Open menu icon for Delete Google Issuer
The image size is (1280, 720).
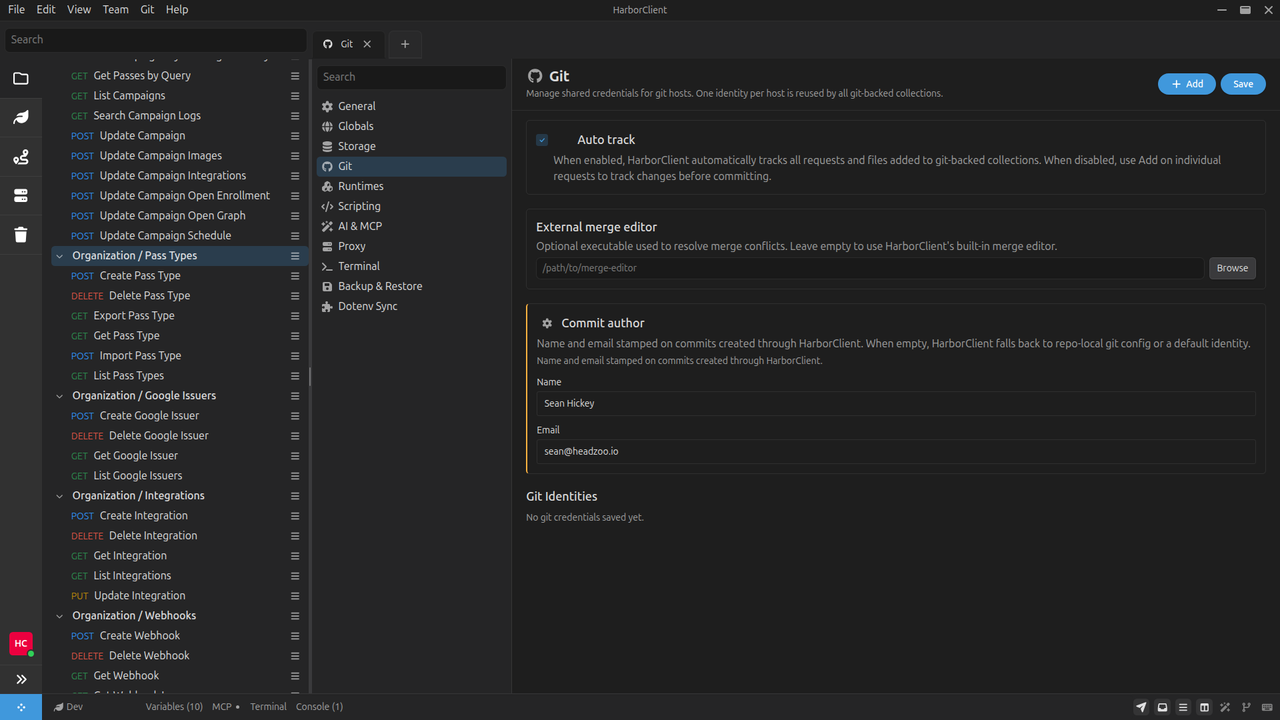(295, 436)
